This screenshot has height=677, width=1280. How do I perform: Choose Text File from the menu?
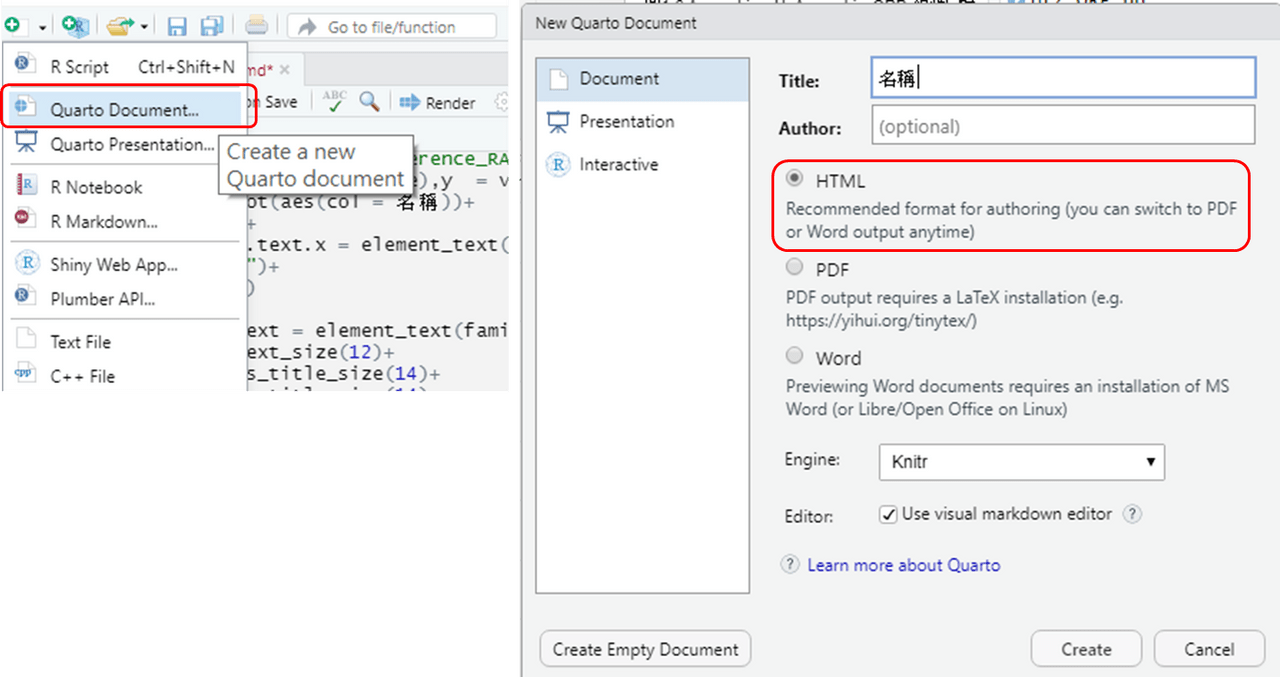pos(125,342)
